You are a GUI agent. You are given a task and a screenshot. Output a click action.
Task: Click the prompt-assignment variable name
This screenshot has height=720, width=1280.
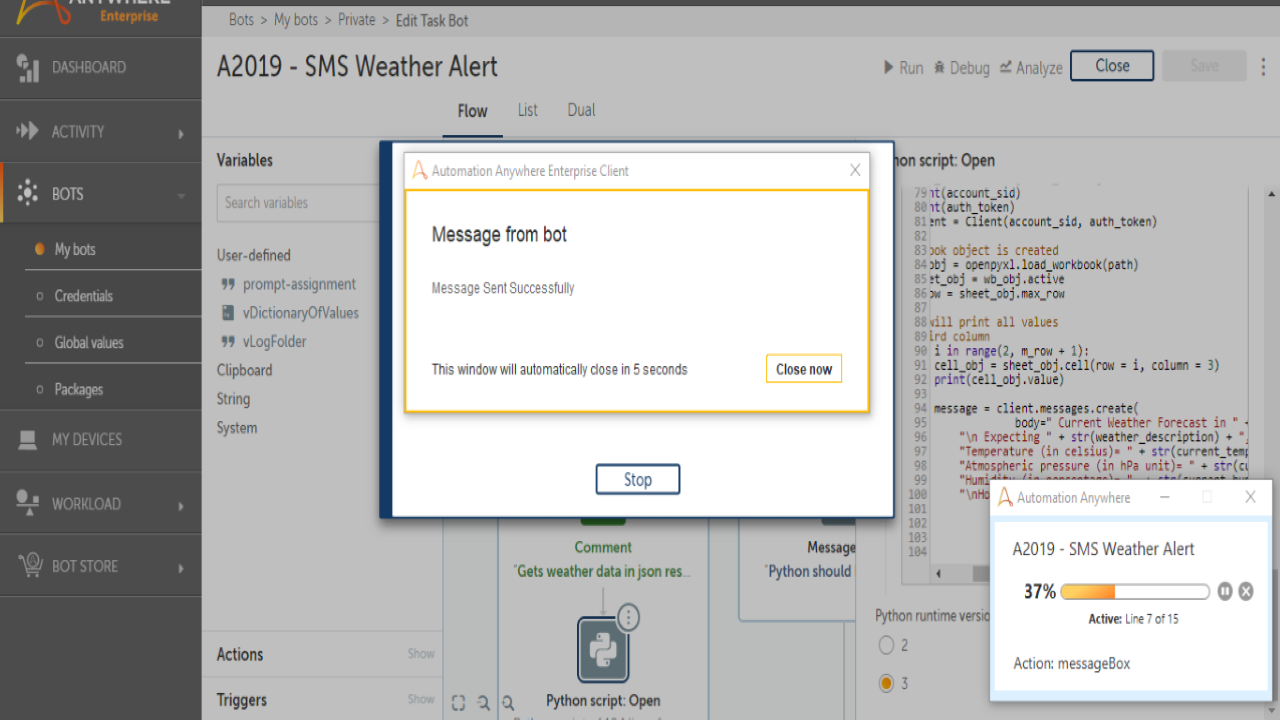pyautogui.click(x=299, y=284)
